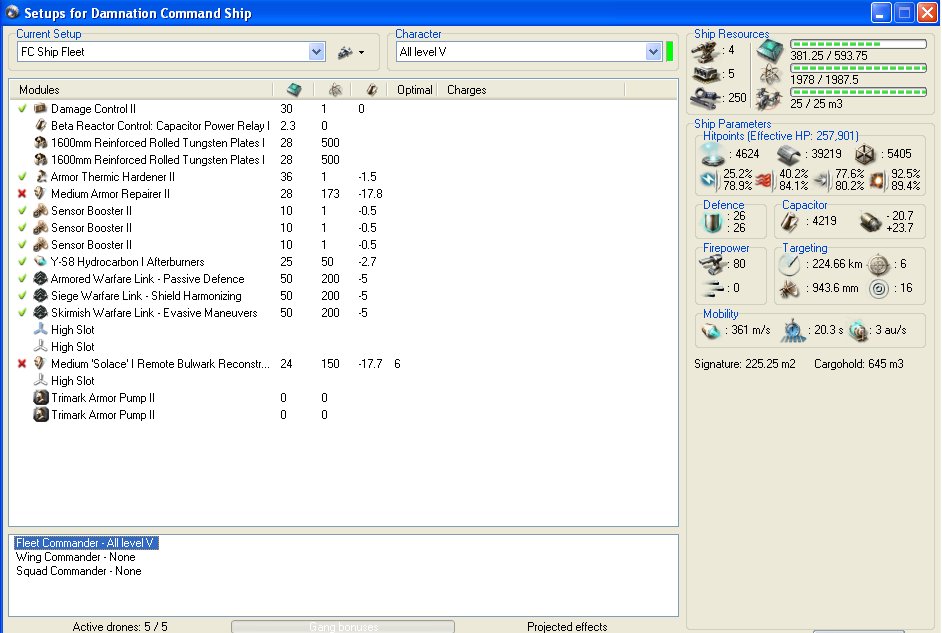Open the Character dropdown arrow
This screenshot has height=633, width=942.
(x=654, y=52)
